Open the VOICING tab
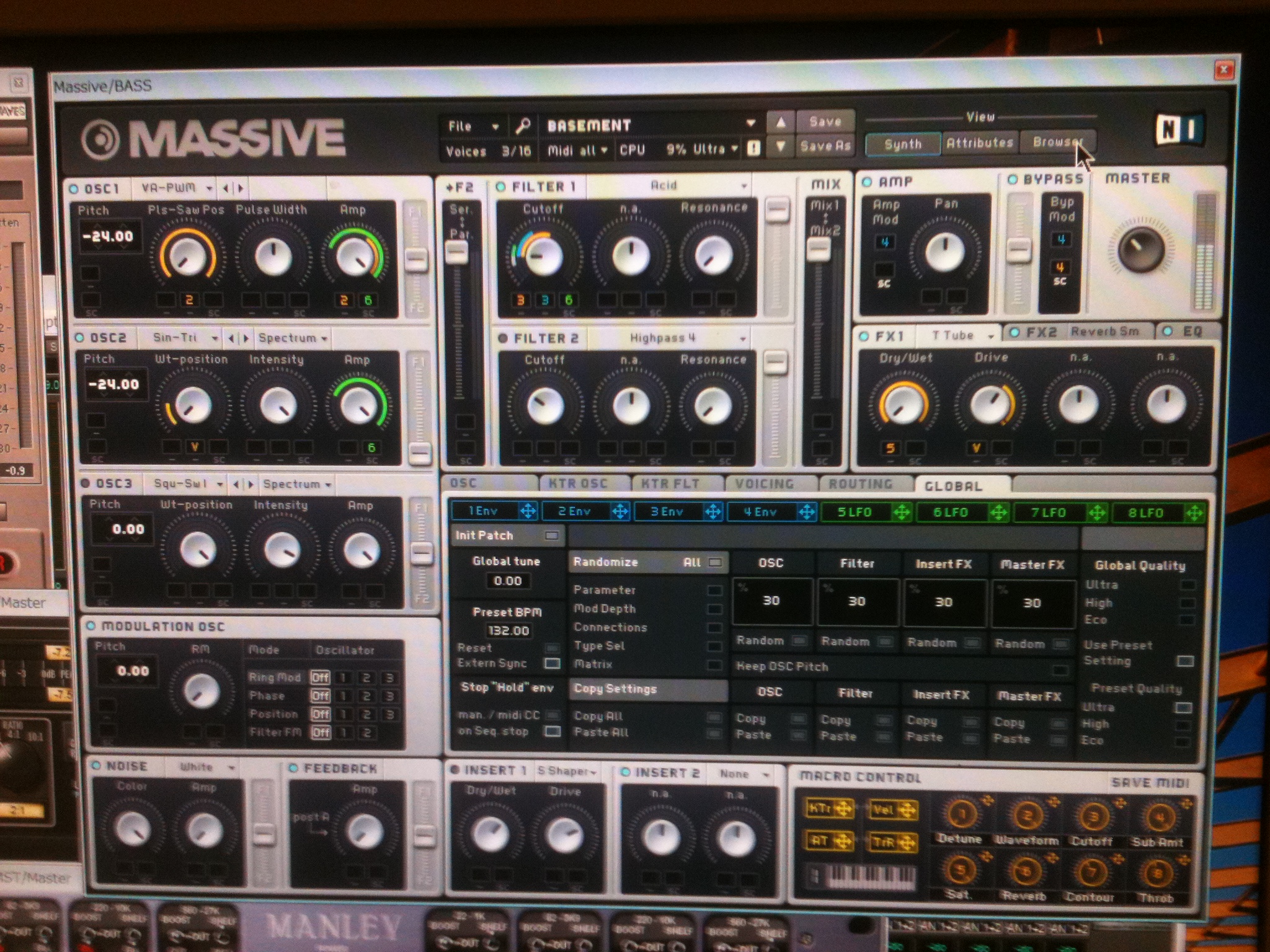Screen dimensions: 1270x952 pos(765,484)
